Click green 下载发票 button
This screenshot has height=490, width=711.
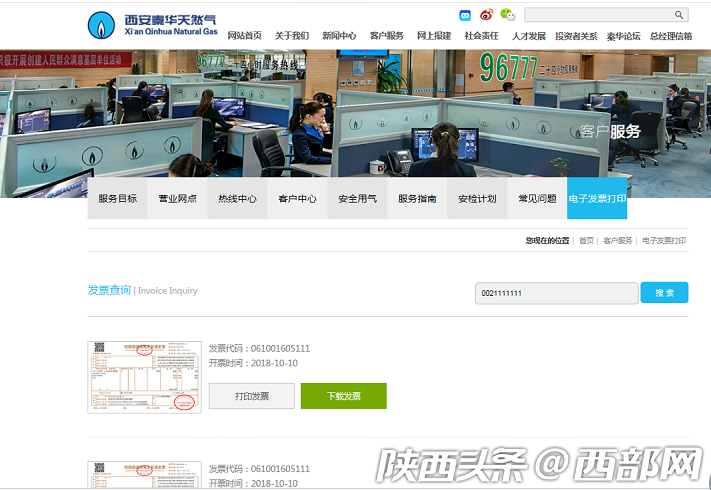(x=344, y=396)
